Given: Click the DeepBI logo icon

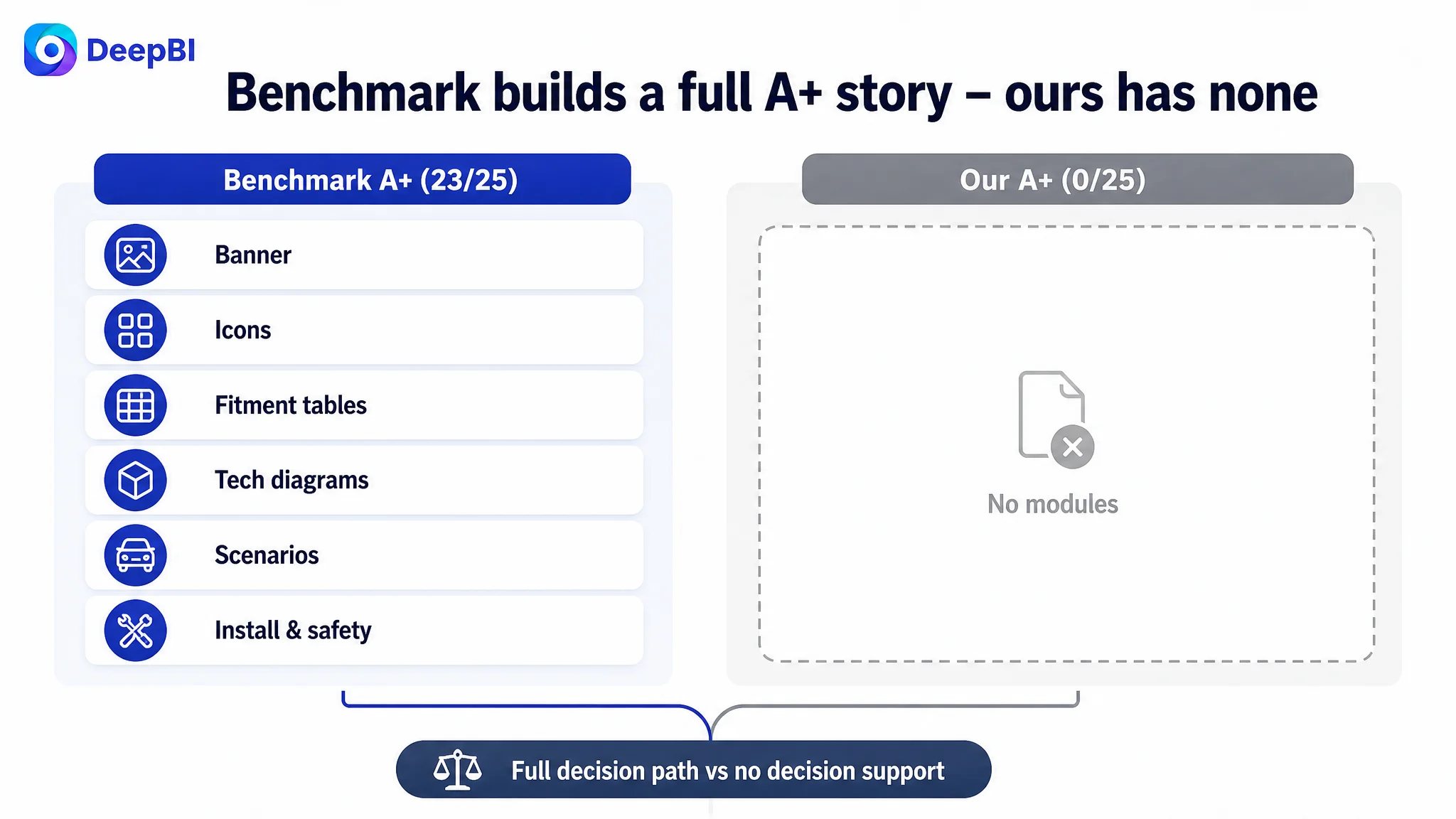Looking at the screenshot, I should pos(50,50).
